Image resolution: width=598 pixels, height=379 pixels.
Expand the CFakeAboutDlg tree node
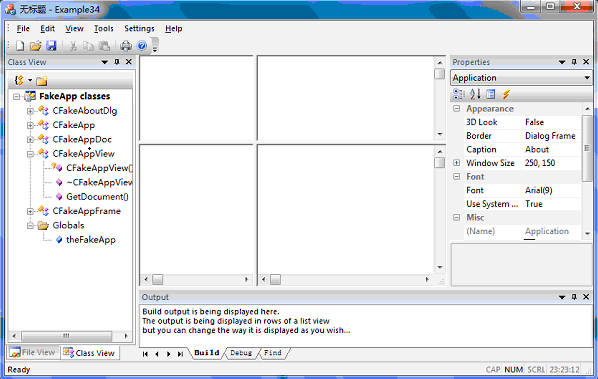[x=30, y=111]
